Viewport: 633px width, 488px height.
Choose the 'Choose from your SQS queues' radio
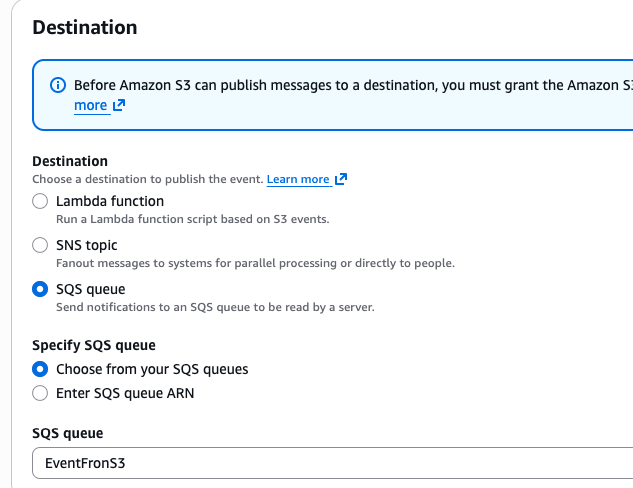click(40, 369)
